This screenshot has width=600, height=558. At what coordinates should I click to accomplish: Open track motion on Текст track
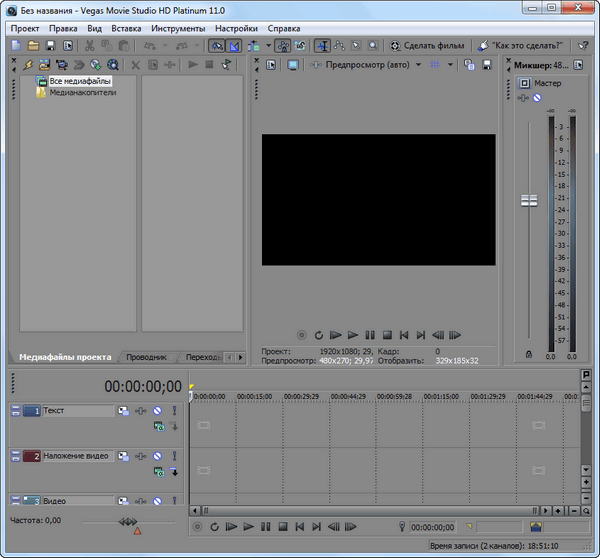click(122, 411)
